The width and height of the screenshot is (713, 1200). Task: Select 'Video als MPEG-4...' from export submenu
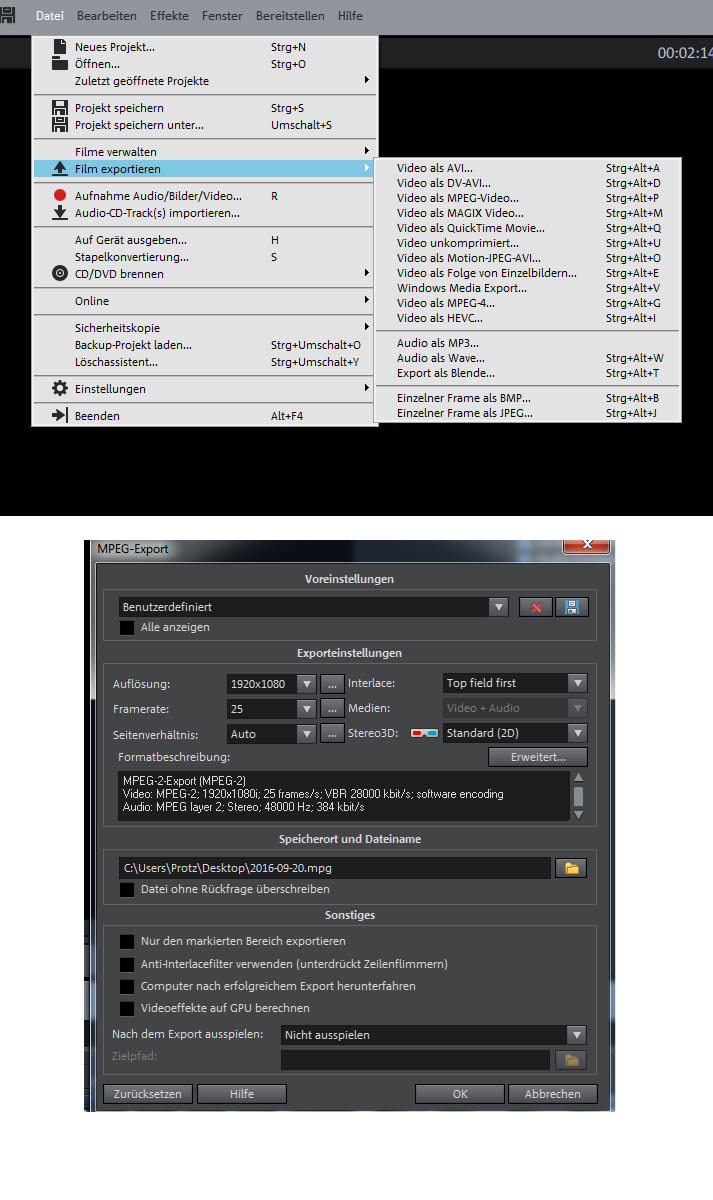pyautogui.click(x=445, y=303)
